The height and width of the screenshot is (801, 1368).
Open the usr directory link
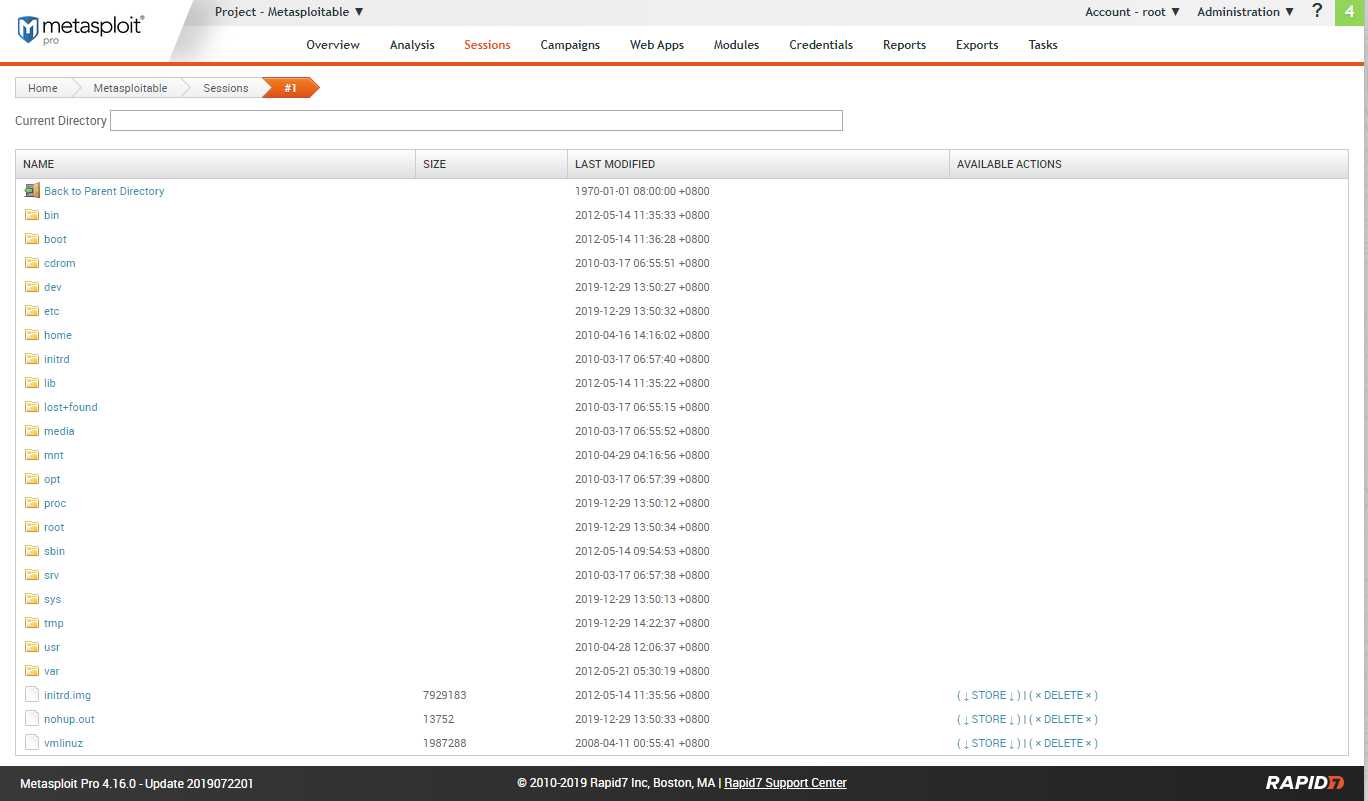click(52, 647)
